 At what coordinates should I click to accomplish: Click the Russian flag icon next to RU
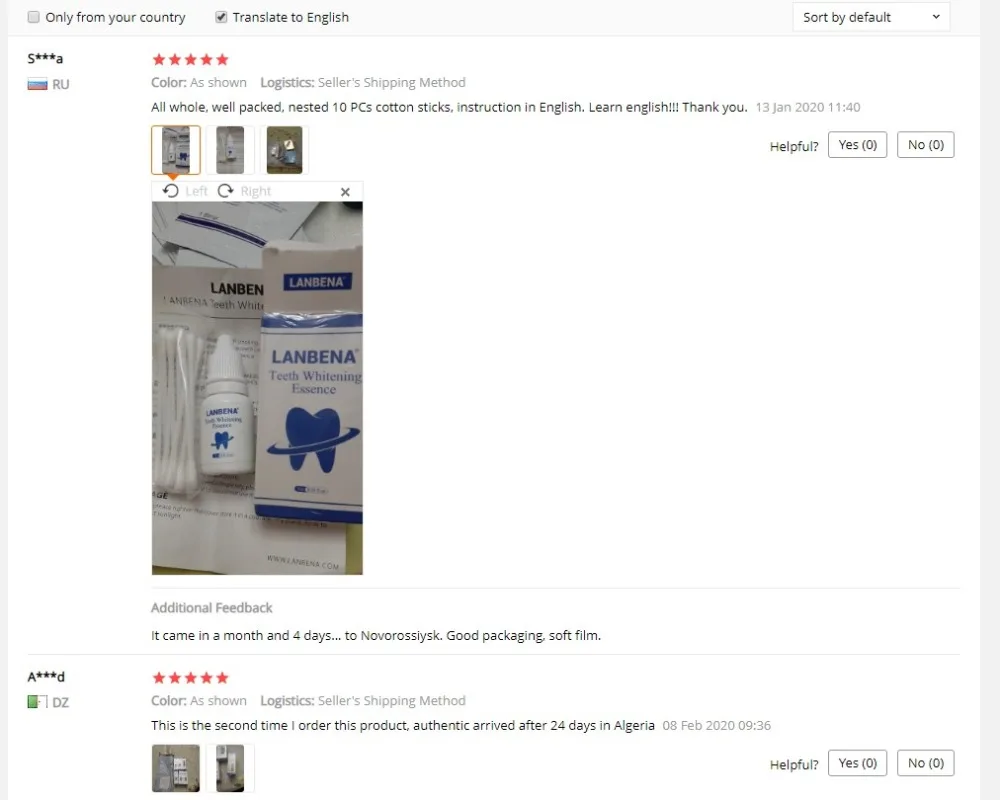[38, 84]
